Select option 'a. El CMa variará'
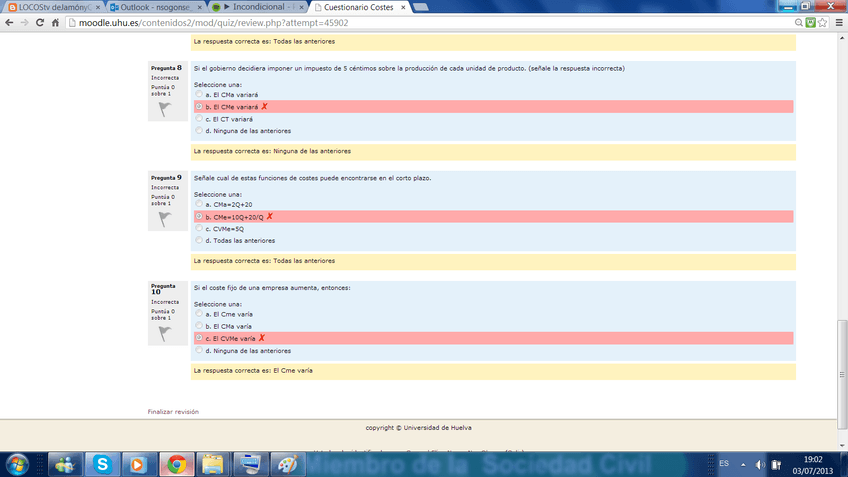This screenshot has height=477, width=848. click(199, 94)
